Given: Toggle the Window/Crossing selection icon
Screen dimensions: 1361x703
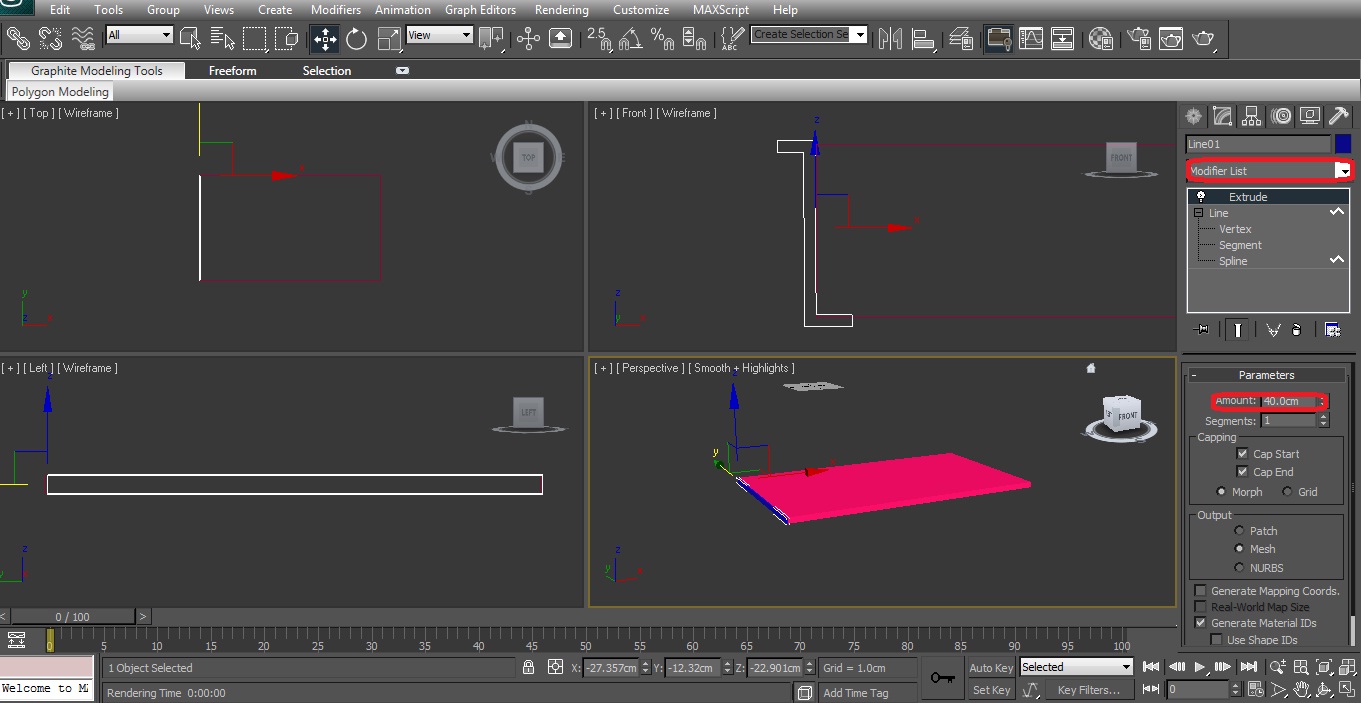Looking at the screenshot, I should click(287, 39).
